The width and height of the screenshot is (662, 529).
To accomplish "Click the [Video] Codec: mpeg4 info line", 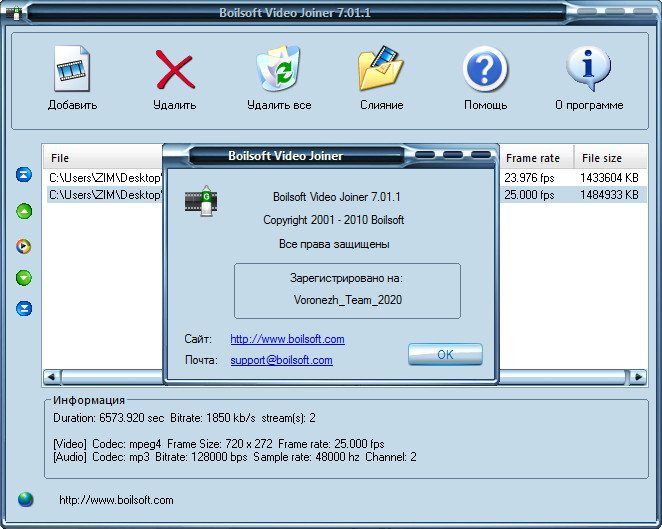I will coord(219,444).
